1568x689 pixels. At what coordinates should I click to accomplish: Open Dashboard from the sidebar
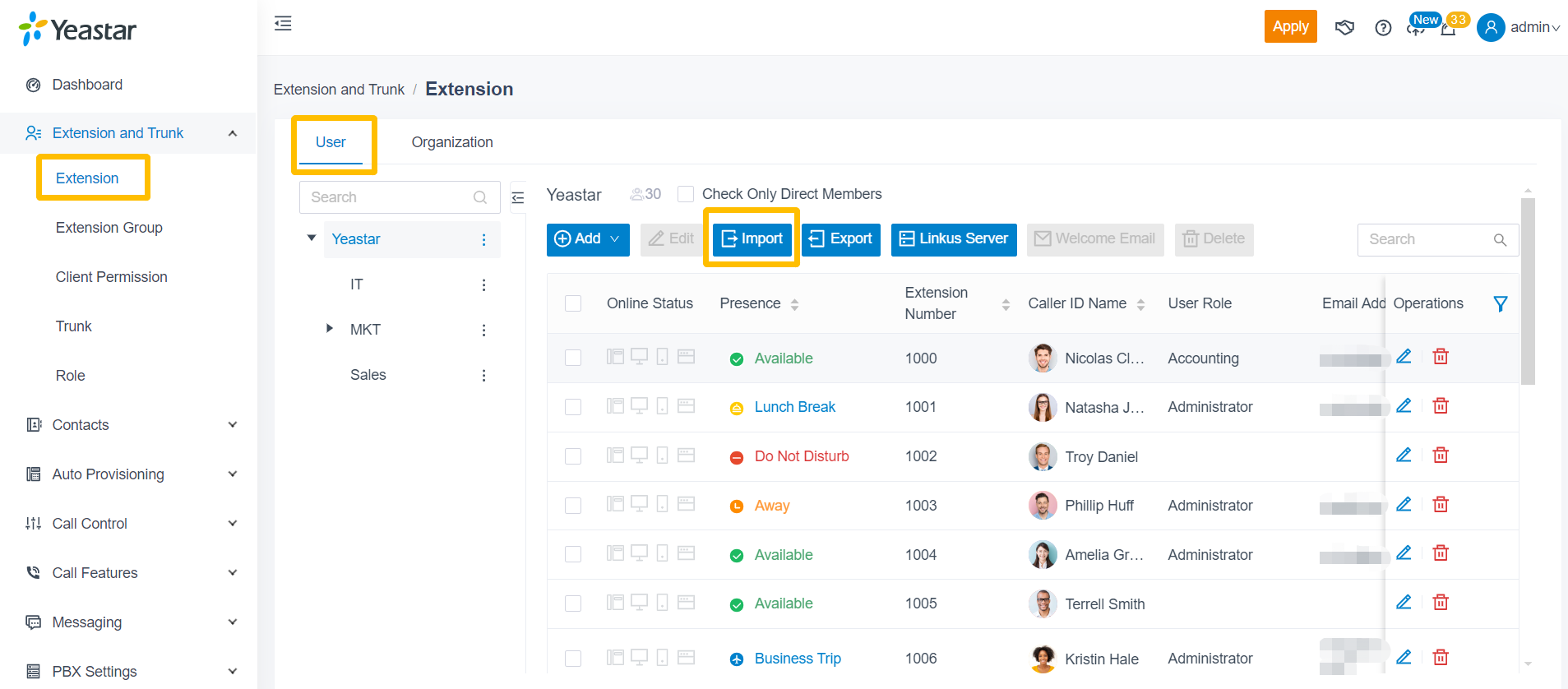87,85
